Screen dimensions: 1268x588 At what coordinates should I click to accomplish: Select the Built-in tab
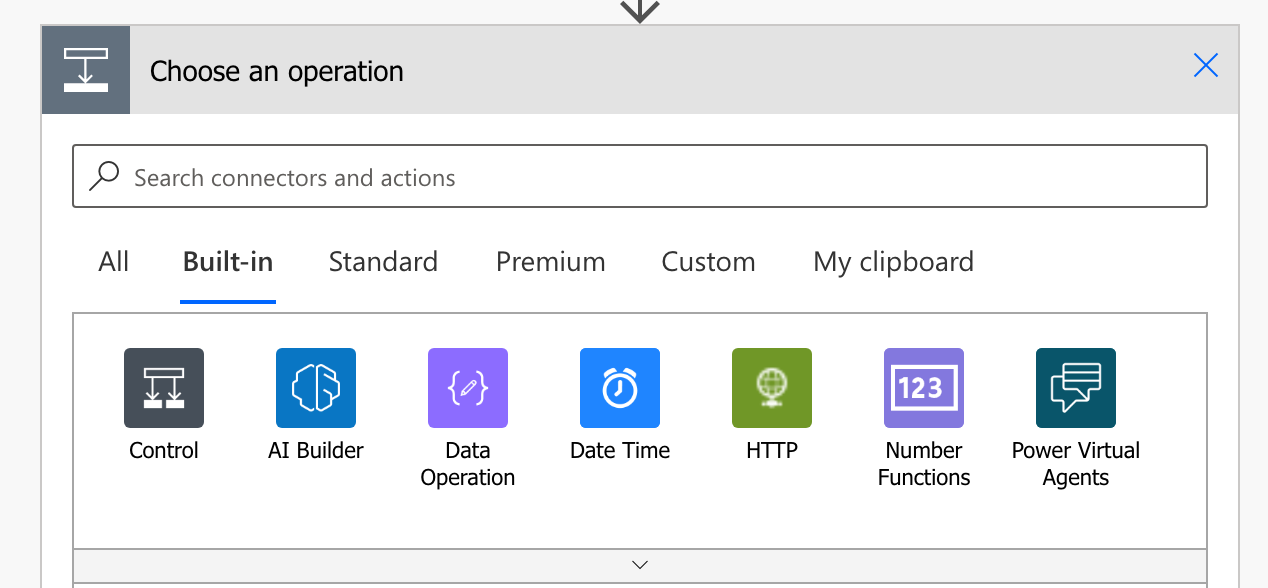228,262
